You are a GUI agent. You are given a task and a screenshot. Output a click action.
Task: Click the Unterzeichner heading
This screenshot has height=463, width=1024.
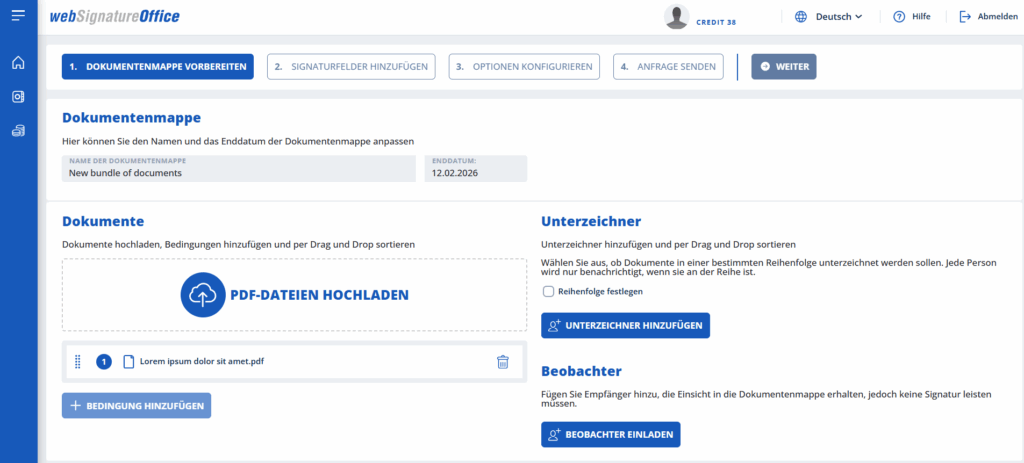(591, 221)
